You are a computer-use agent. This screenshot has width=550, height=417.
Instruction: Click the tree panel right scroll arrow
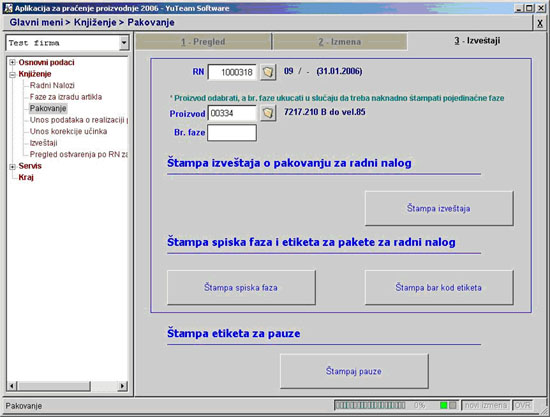coord(122,386)
